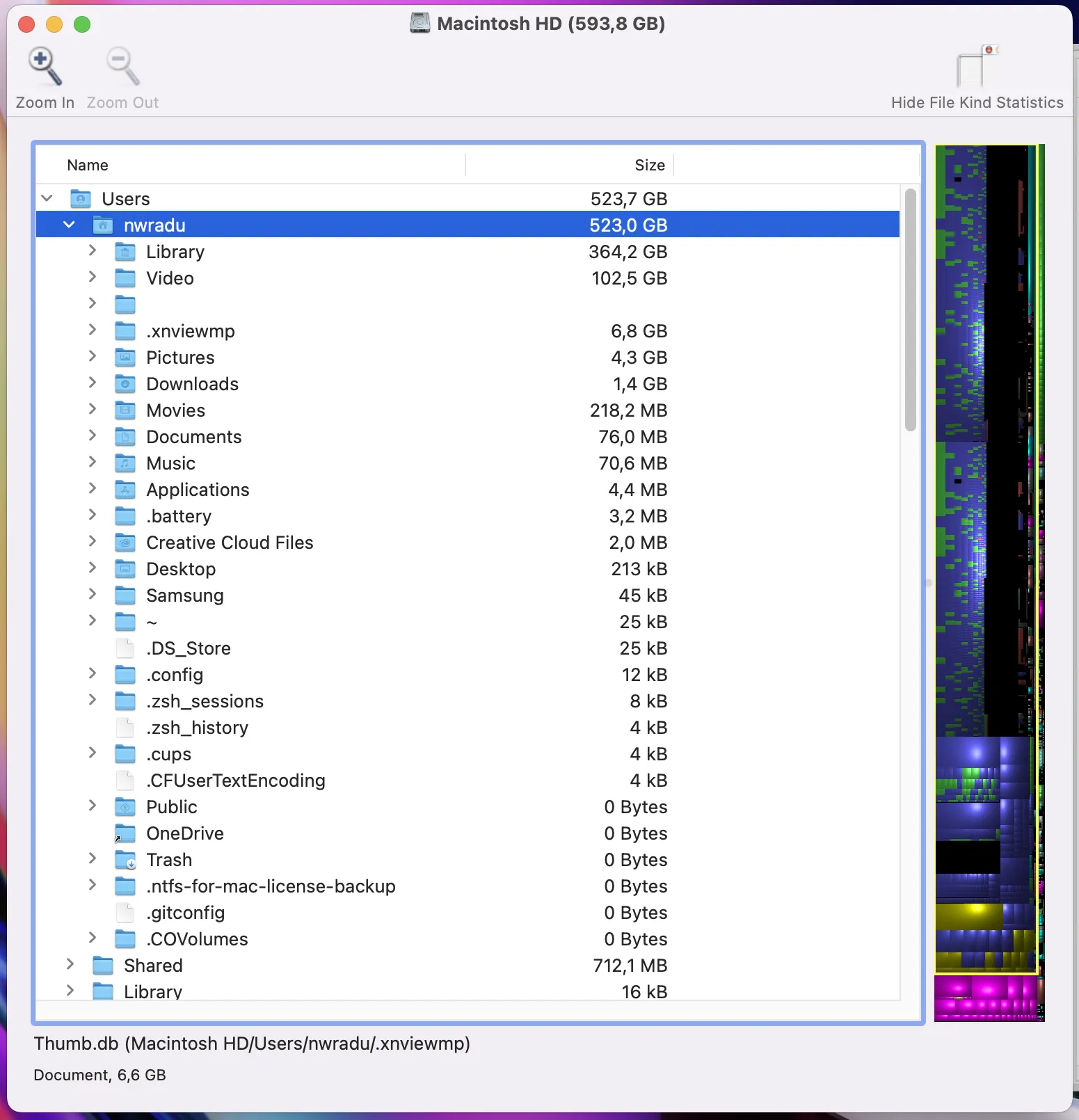The image size is (1079, 1120).
Task: Click the Trash folder icon
Action: coord(125,860)
